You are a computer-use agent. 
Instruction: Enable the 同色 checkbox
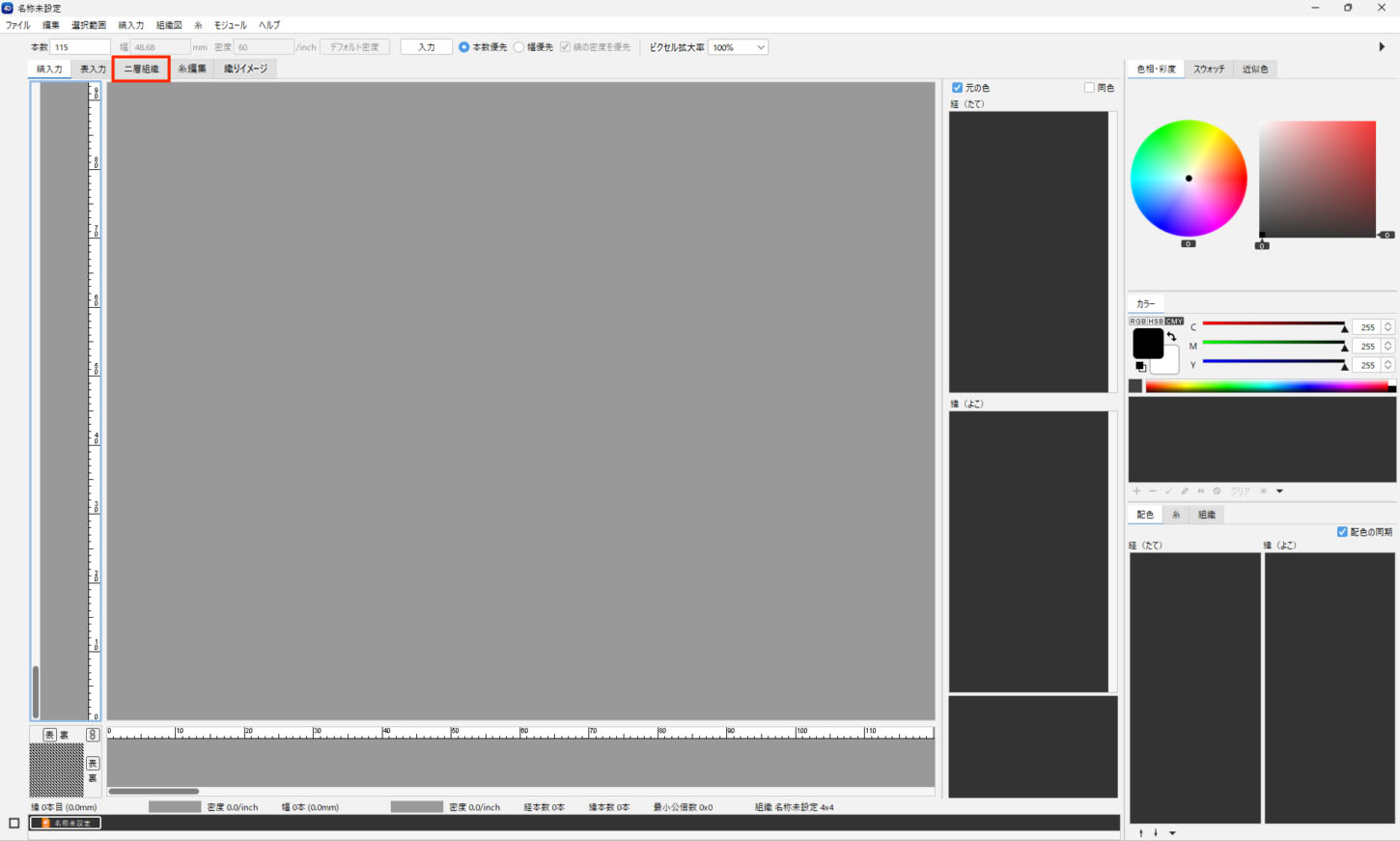point(1089,88)
